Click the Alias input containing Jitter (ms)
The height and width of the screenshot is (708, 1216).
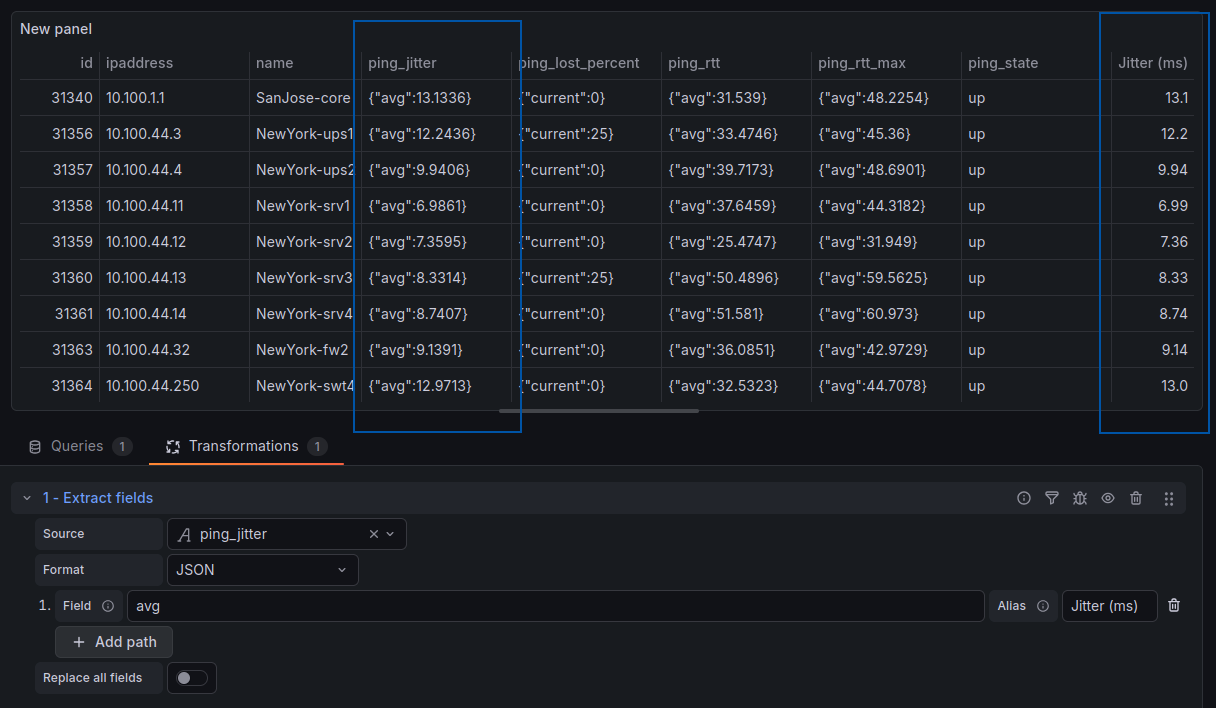[1108, 606]
